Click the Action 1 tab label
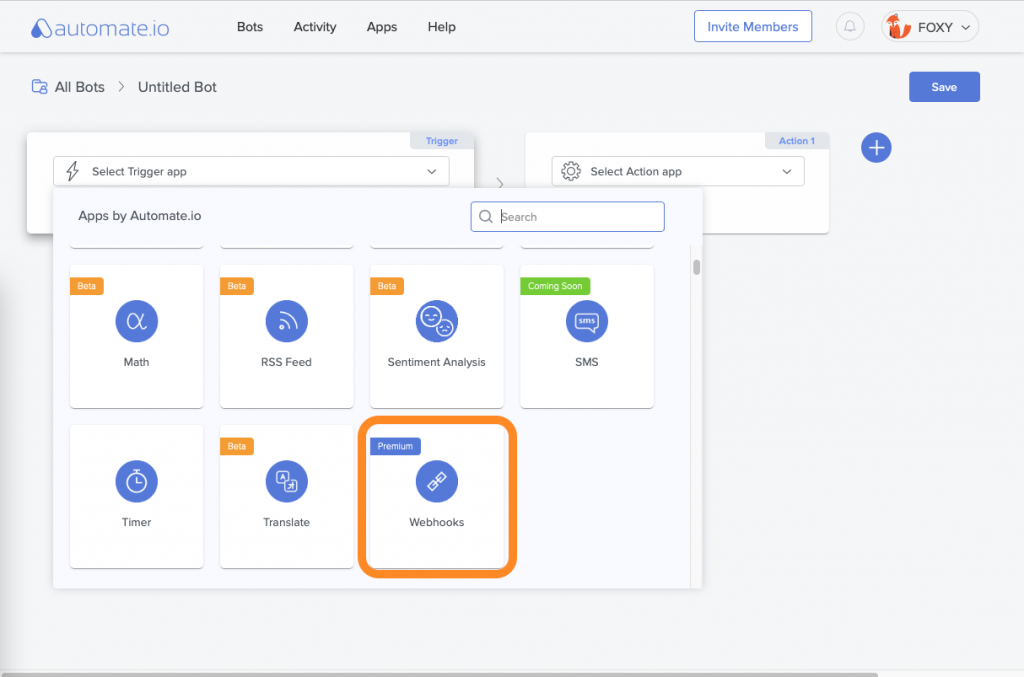This screenshot has width=1024, height=677. coord(797,140)
